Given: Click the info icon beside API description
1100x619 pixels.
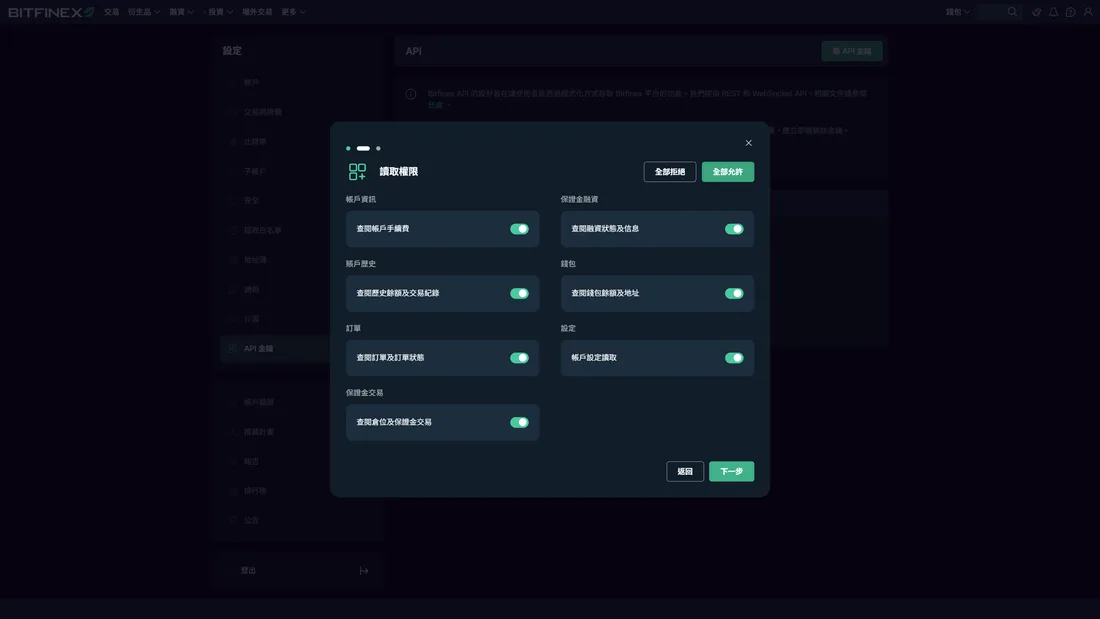Looking at the screenshot, I should pos(411,94).
